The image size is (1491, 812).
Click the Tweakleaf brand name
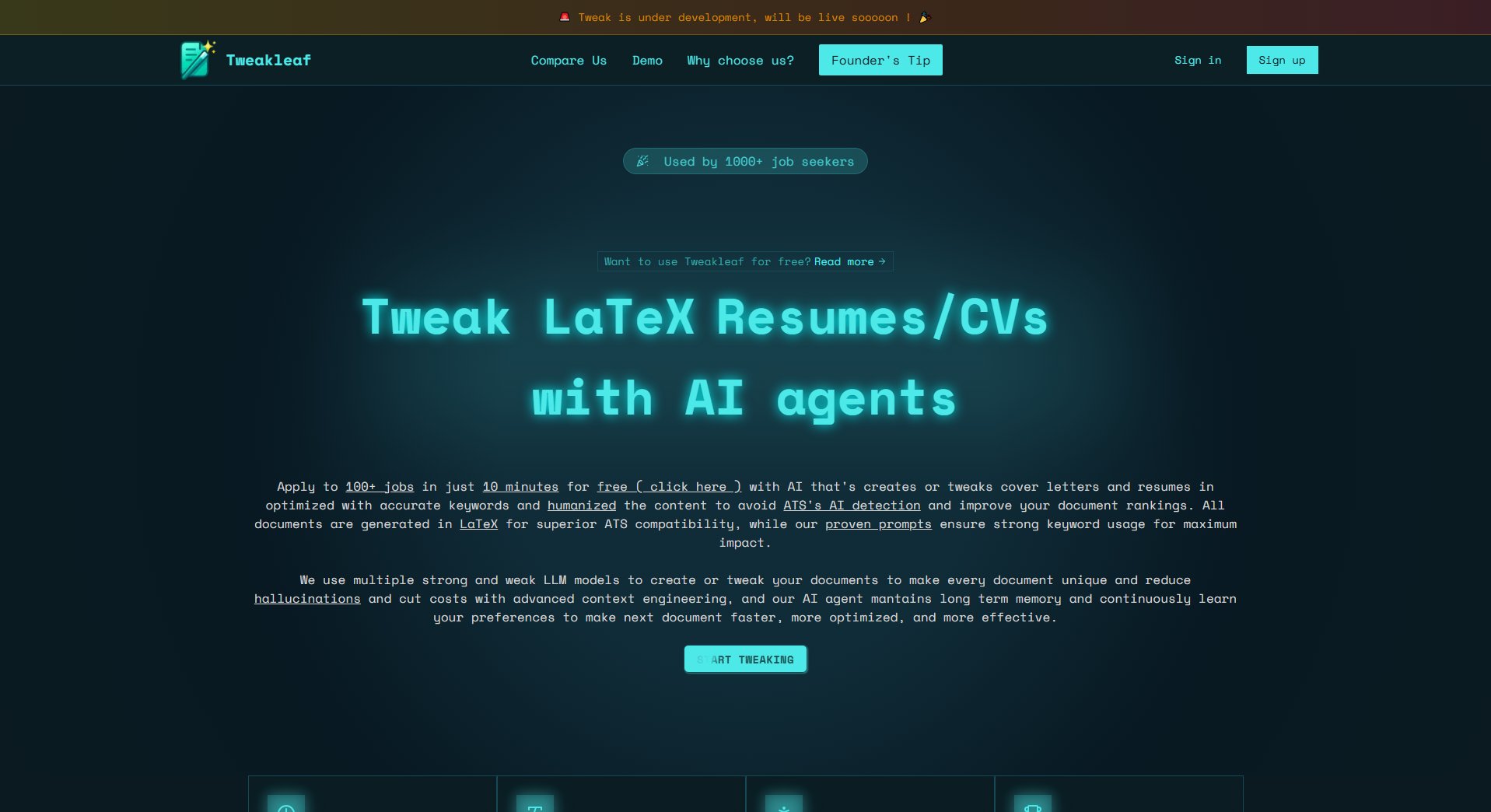[x=268, y=60]
